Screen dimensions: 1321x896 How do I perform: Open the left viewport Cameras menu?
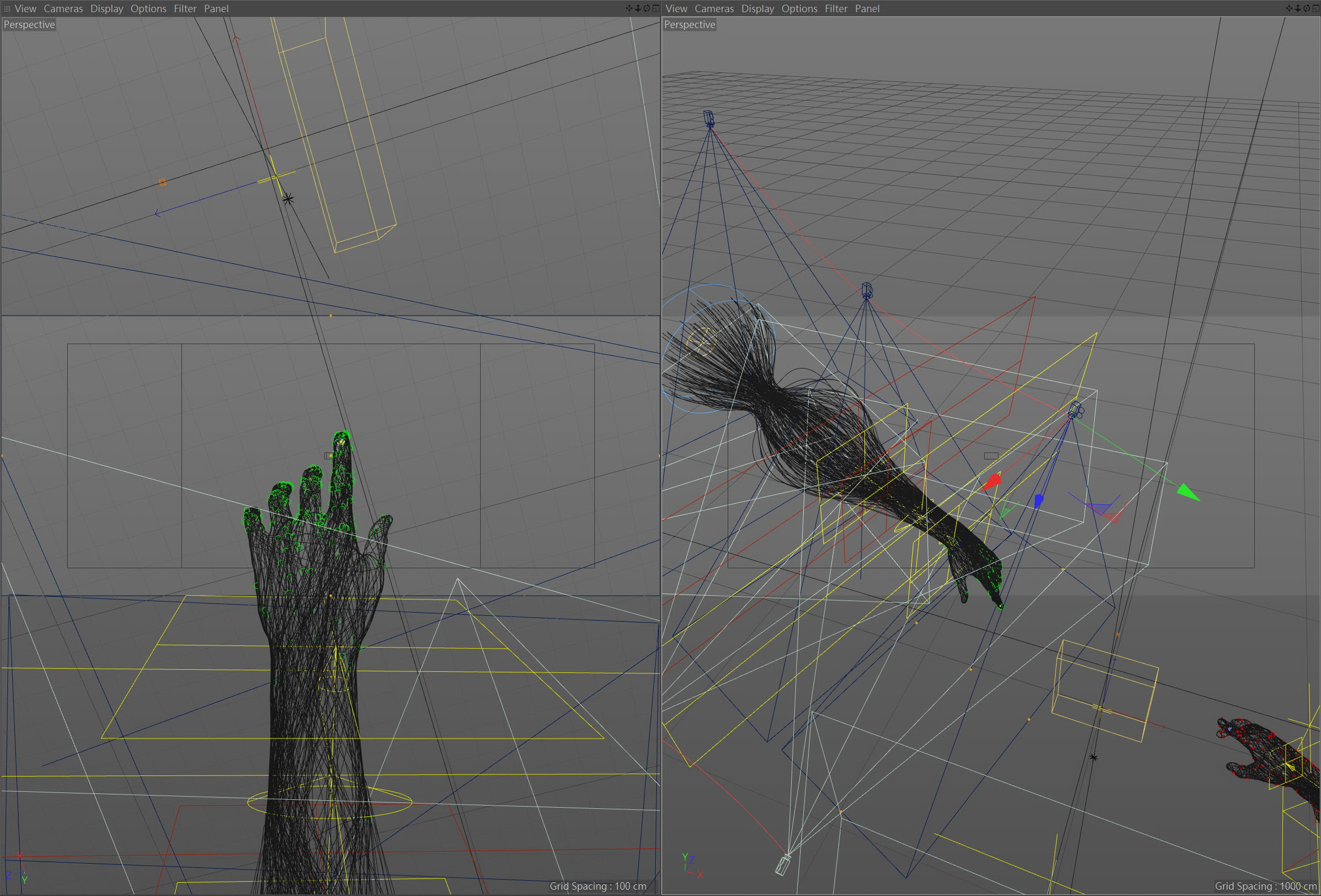[x=63, y=8]
